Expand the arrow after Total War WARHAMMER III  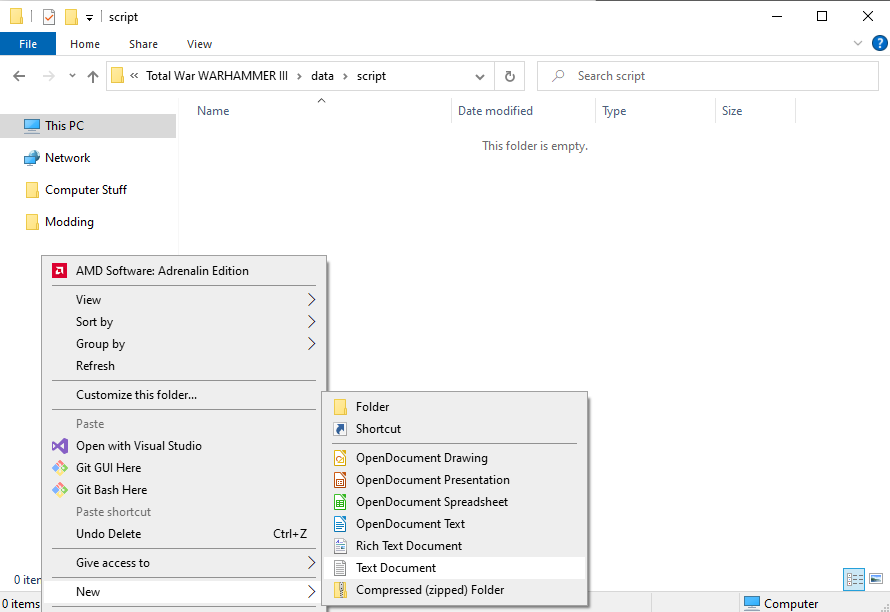pyautogui.click(x=299, y=76)
